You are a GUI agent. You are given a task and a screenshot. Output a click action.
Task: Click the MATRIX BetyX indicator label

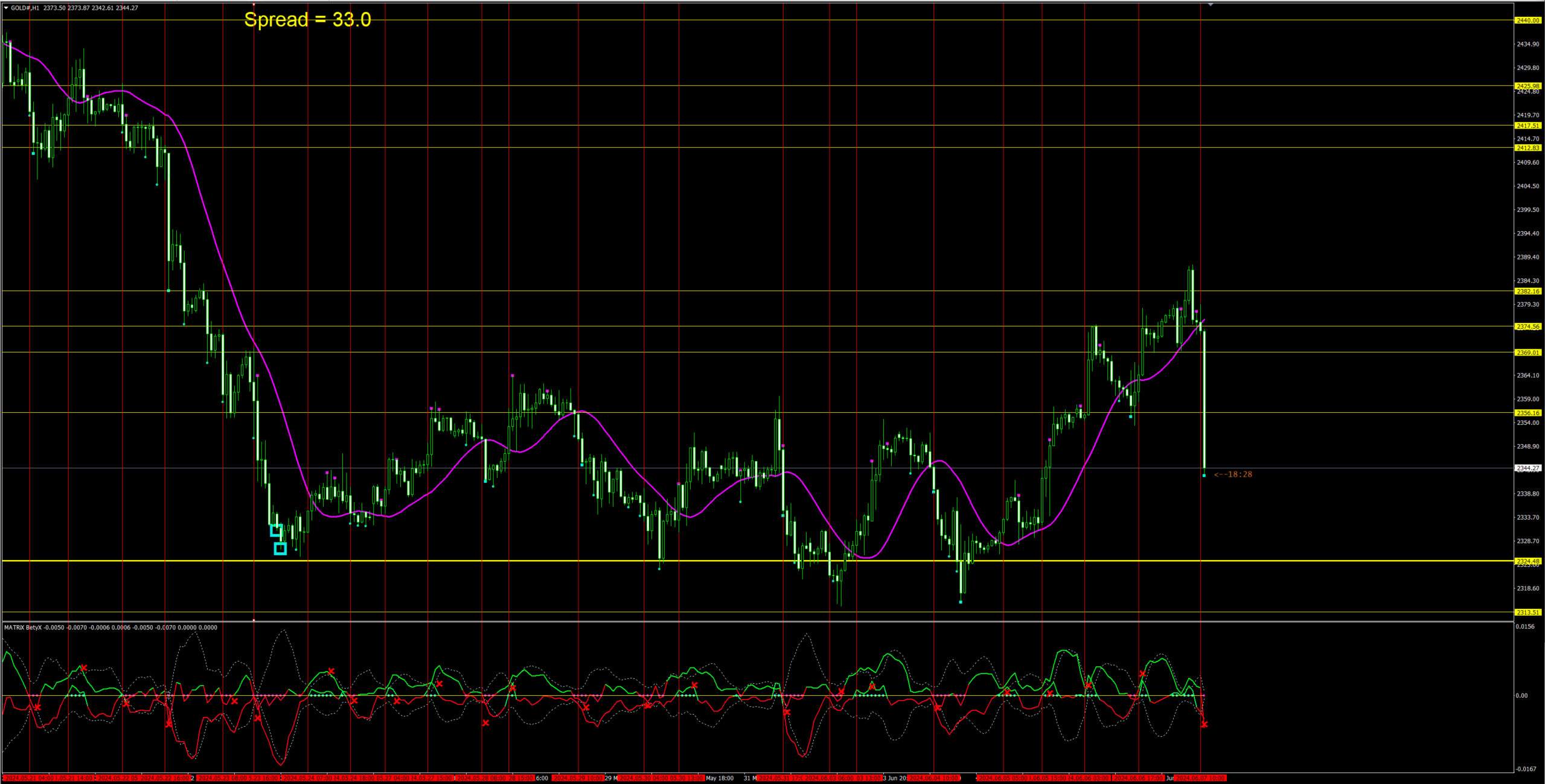click(x=23, y=628)
